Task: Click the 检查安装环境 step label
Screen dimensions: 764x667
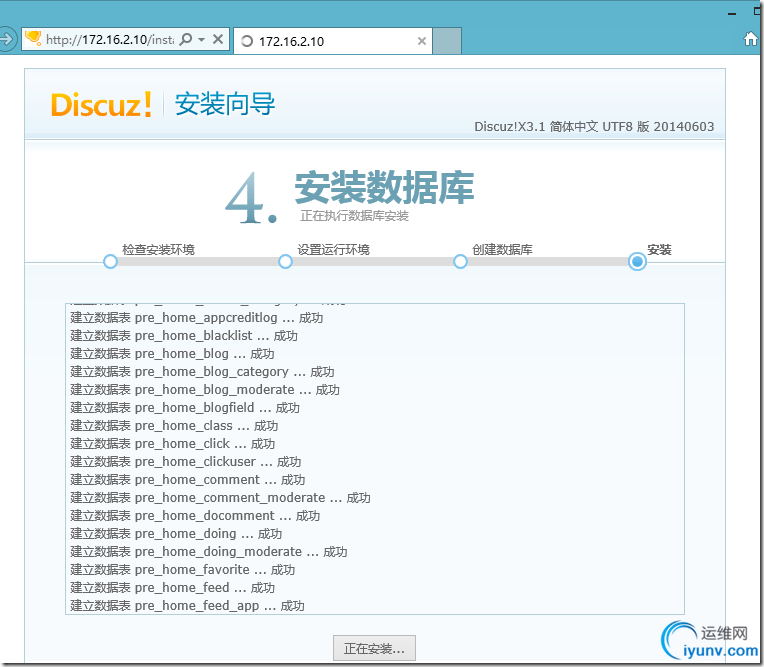Action: click(158, 250)
